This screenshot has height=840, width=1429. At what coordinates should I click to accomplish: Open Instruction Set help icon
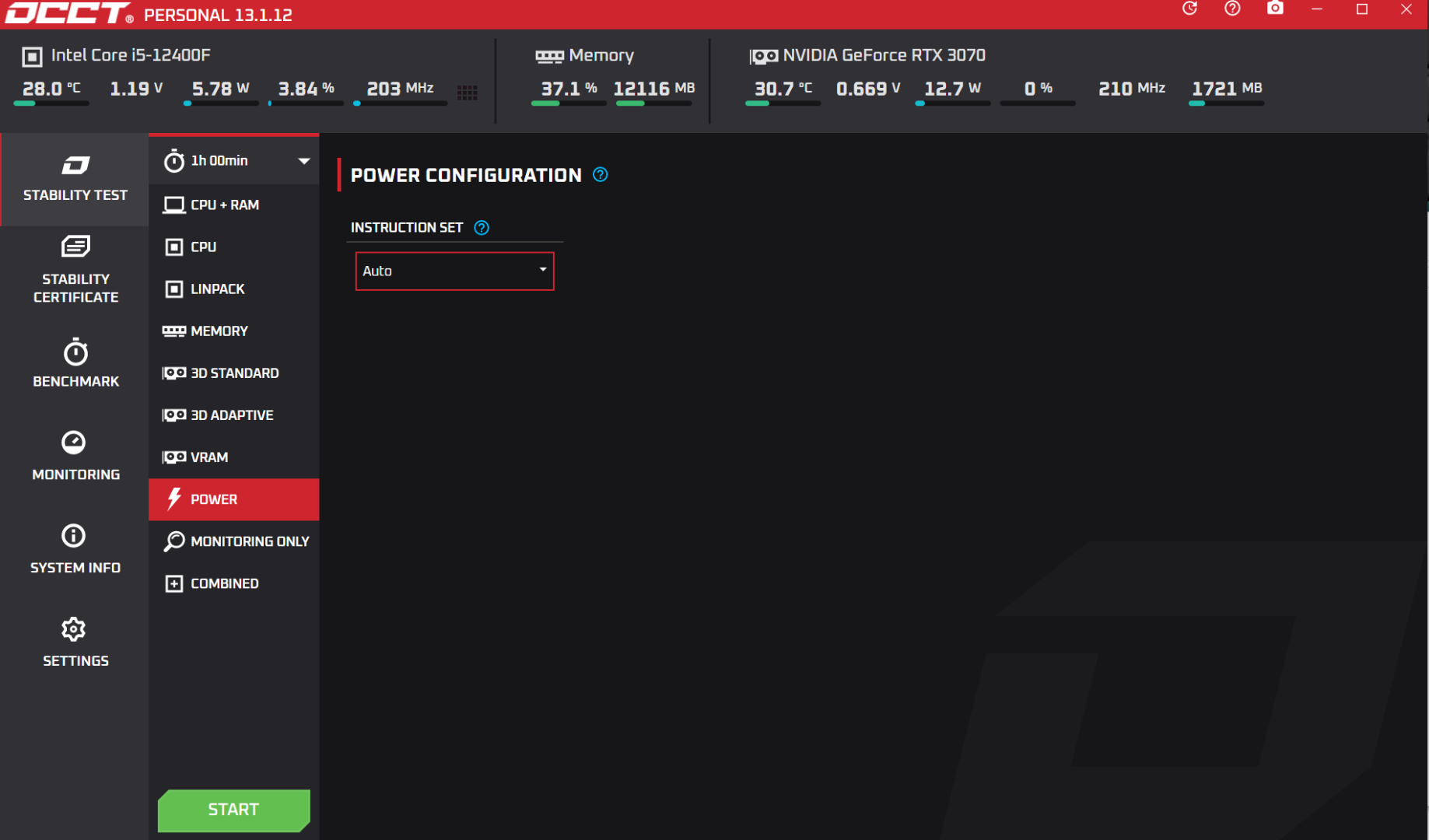(x=482, y=227)
